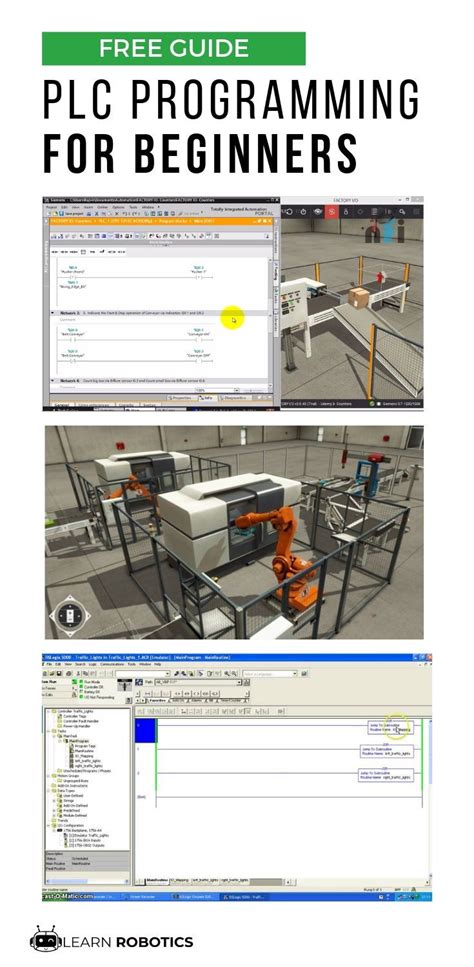Click the eye icon in Factory I/O toolbar

pyautogui.click(x=317, y=212)
